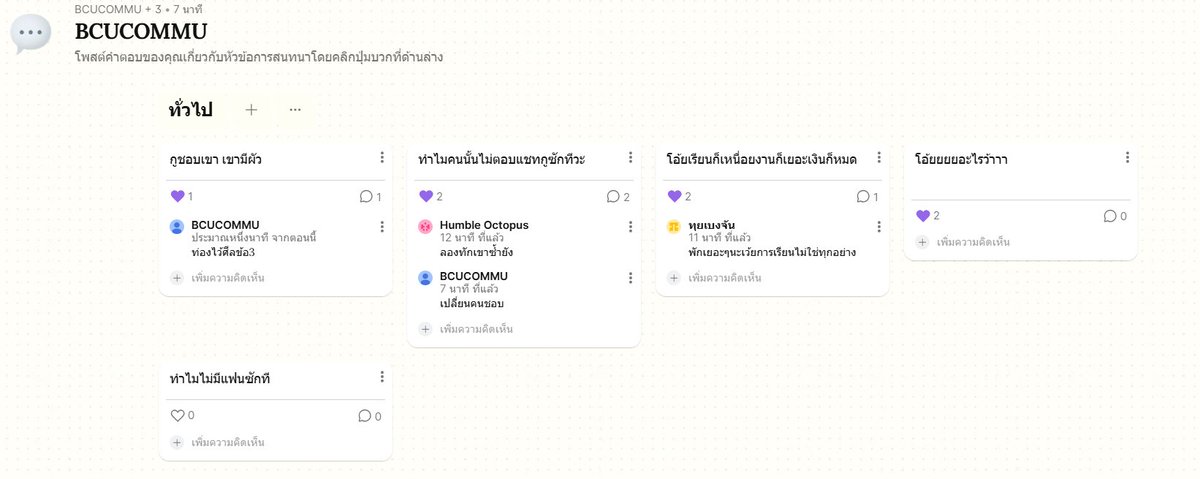Add a comment under post โอ้ยยยอะไรว้าาา
The width and height of the screenshot is (1200, 479).
click(963, 242)
